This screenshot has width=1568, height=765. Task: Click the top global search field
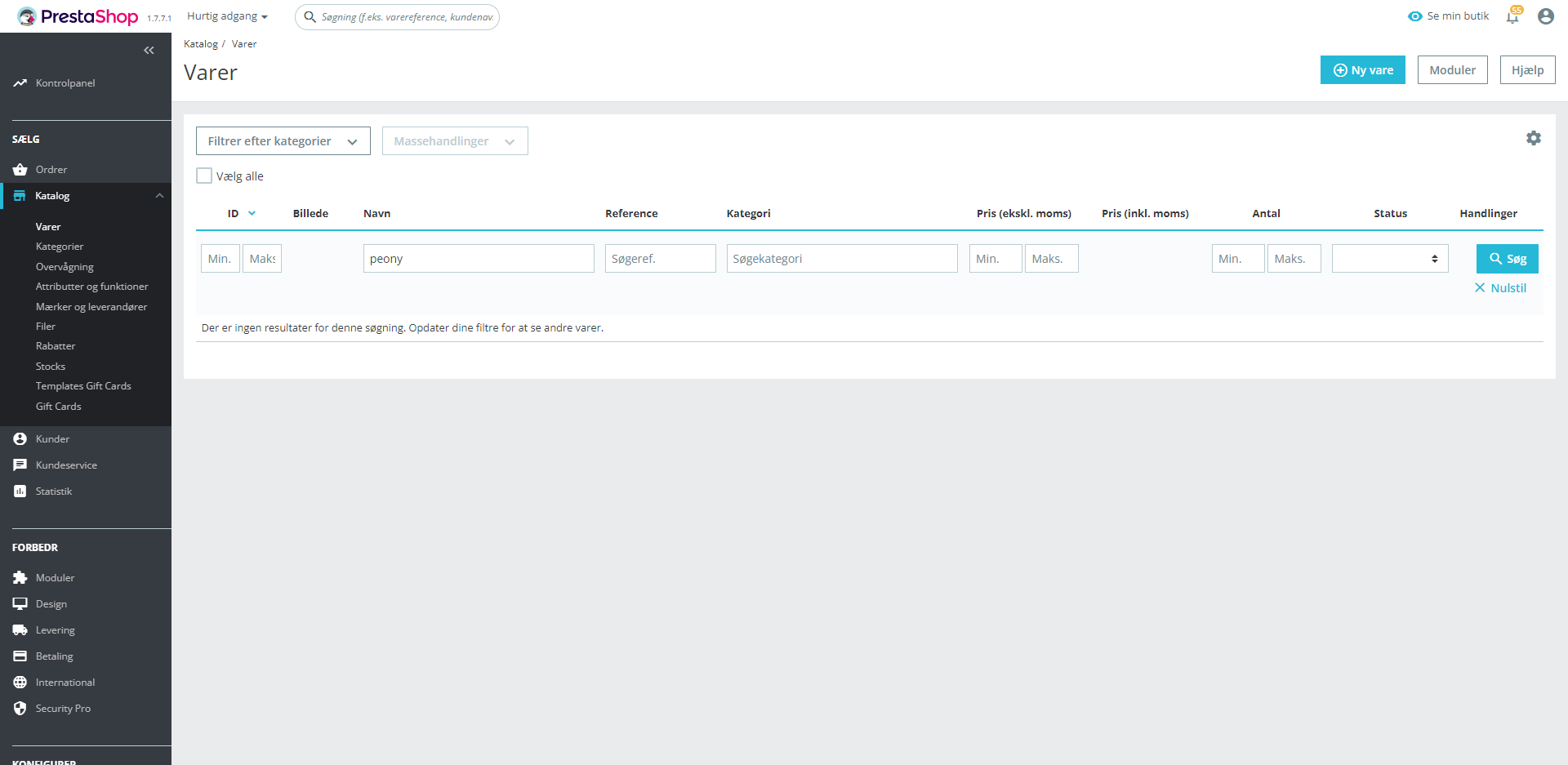click(397, 17)
